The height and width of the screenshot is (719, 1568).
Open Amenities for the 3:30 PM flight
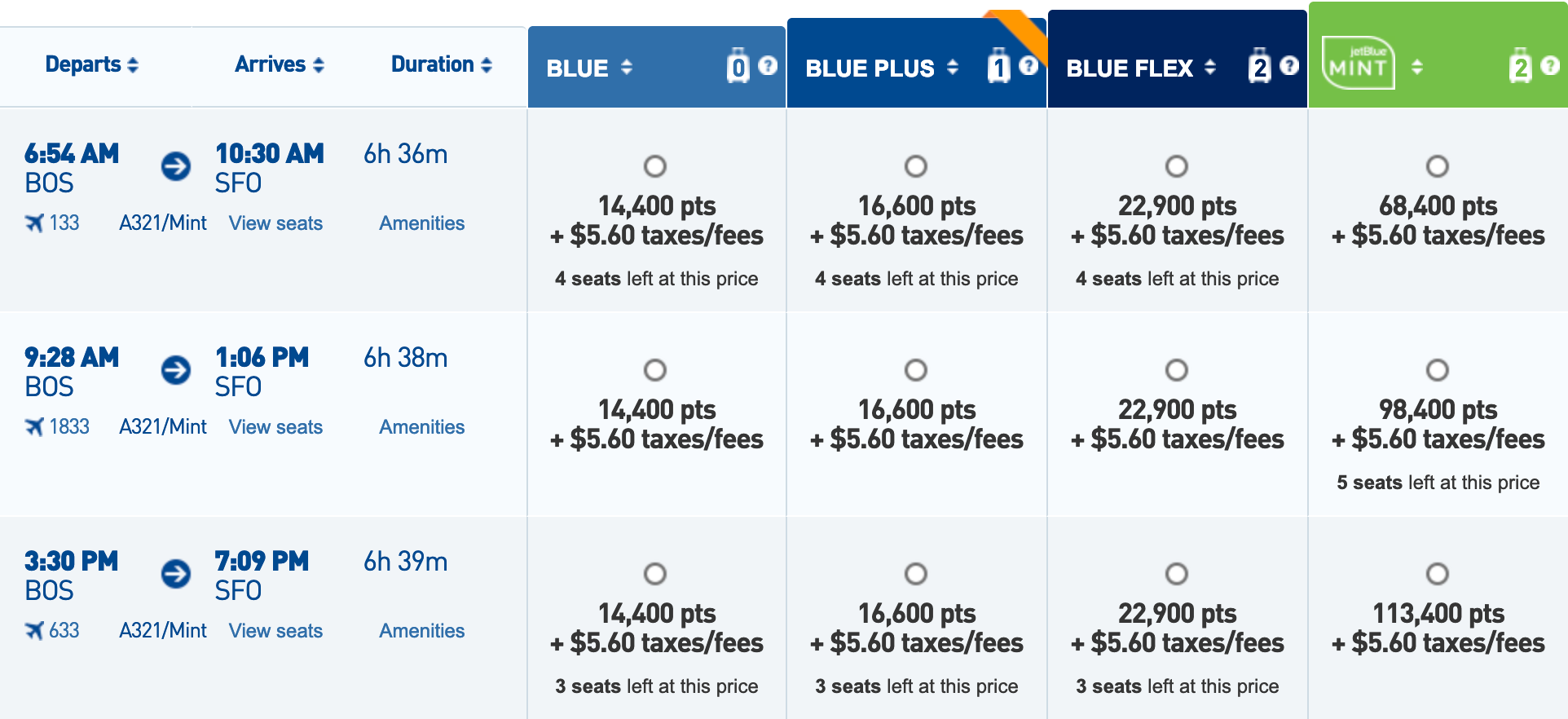pos(421,631)
